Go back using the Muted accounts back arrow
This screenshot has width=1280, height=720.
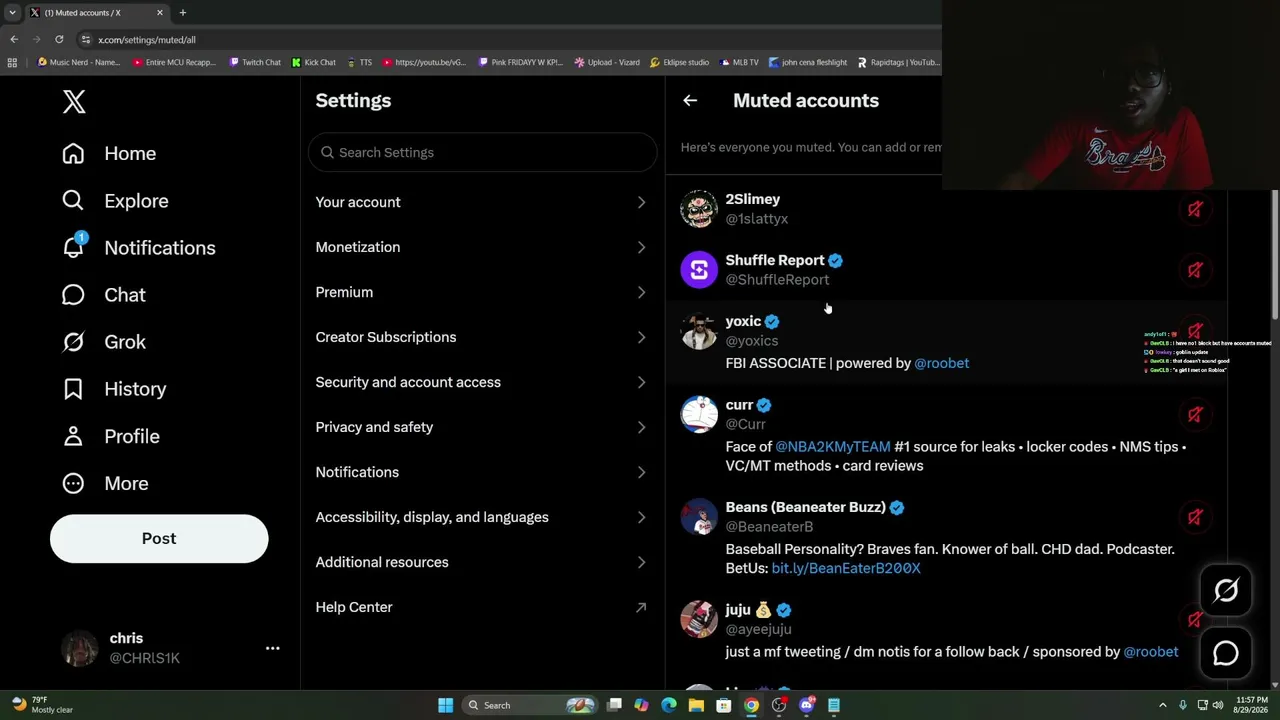[690, 100]
